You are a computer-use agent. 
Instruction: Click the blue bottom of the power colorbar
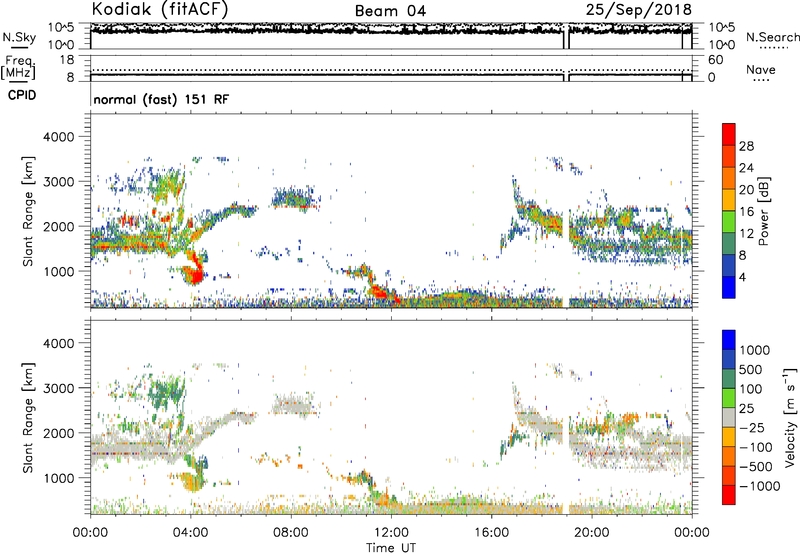pyautogui.click(x=729, y=287)
